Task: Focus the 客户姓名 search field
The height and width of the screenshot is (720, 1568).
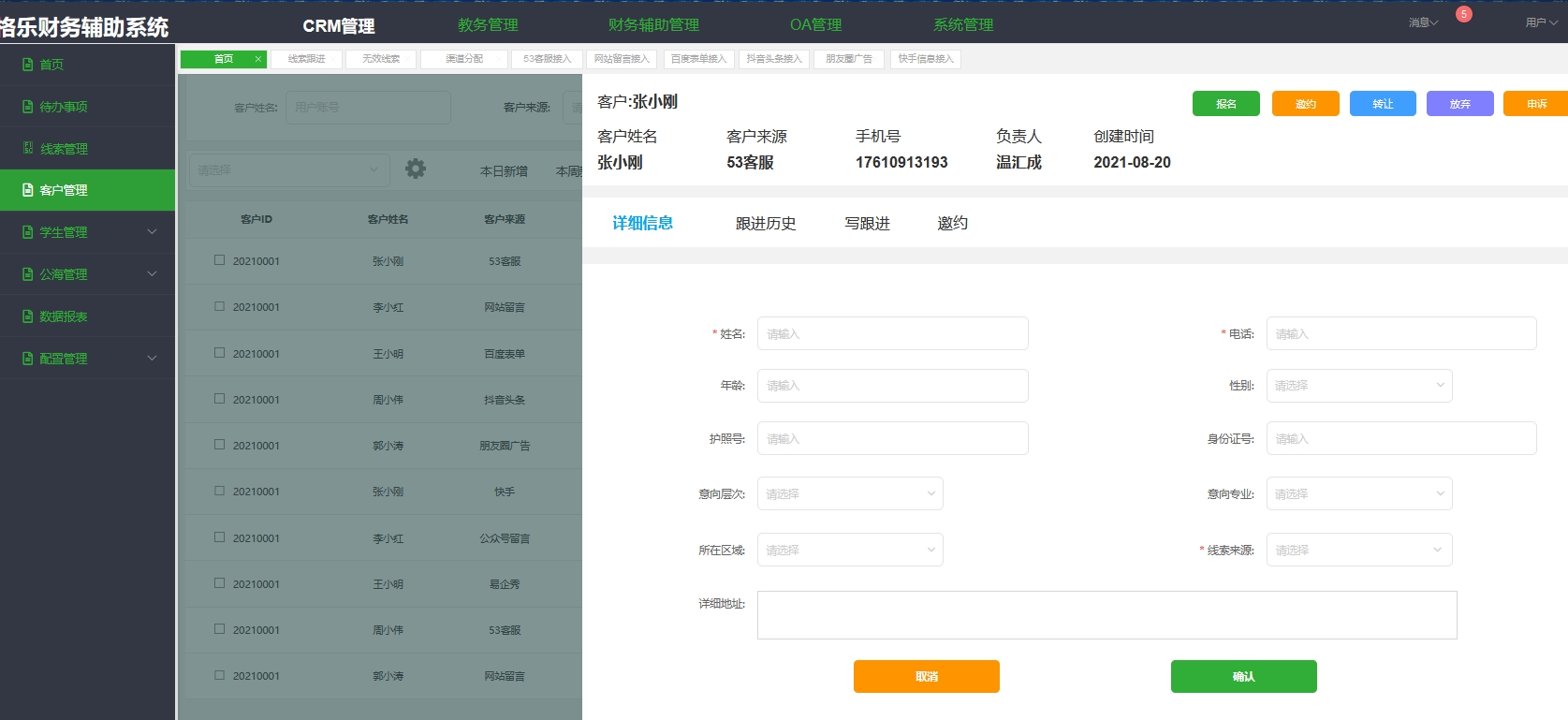Action: tap(368, 108)
